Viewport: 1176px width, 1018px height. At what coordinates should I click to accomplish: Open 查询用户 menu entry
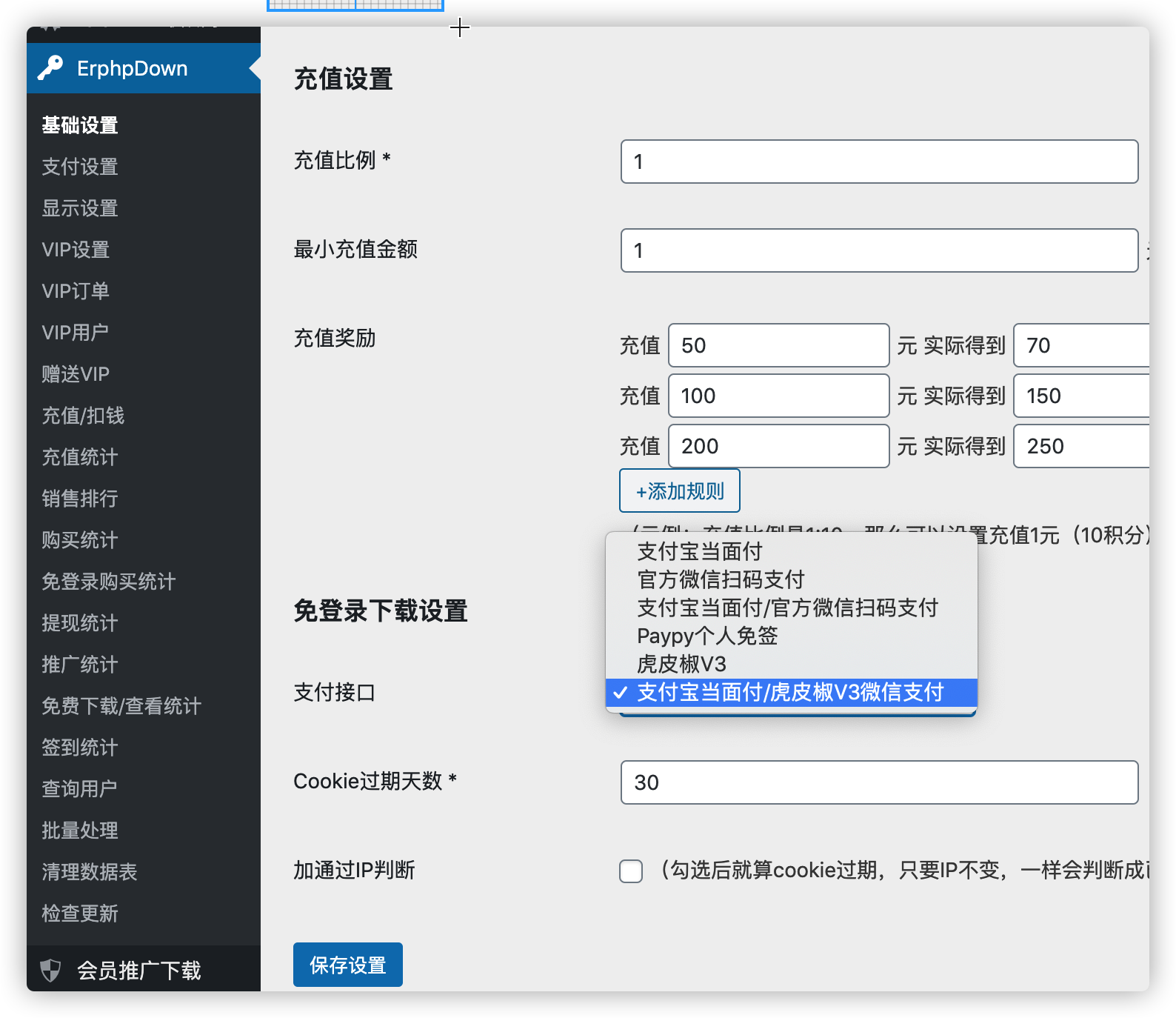pos(80,789)
